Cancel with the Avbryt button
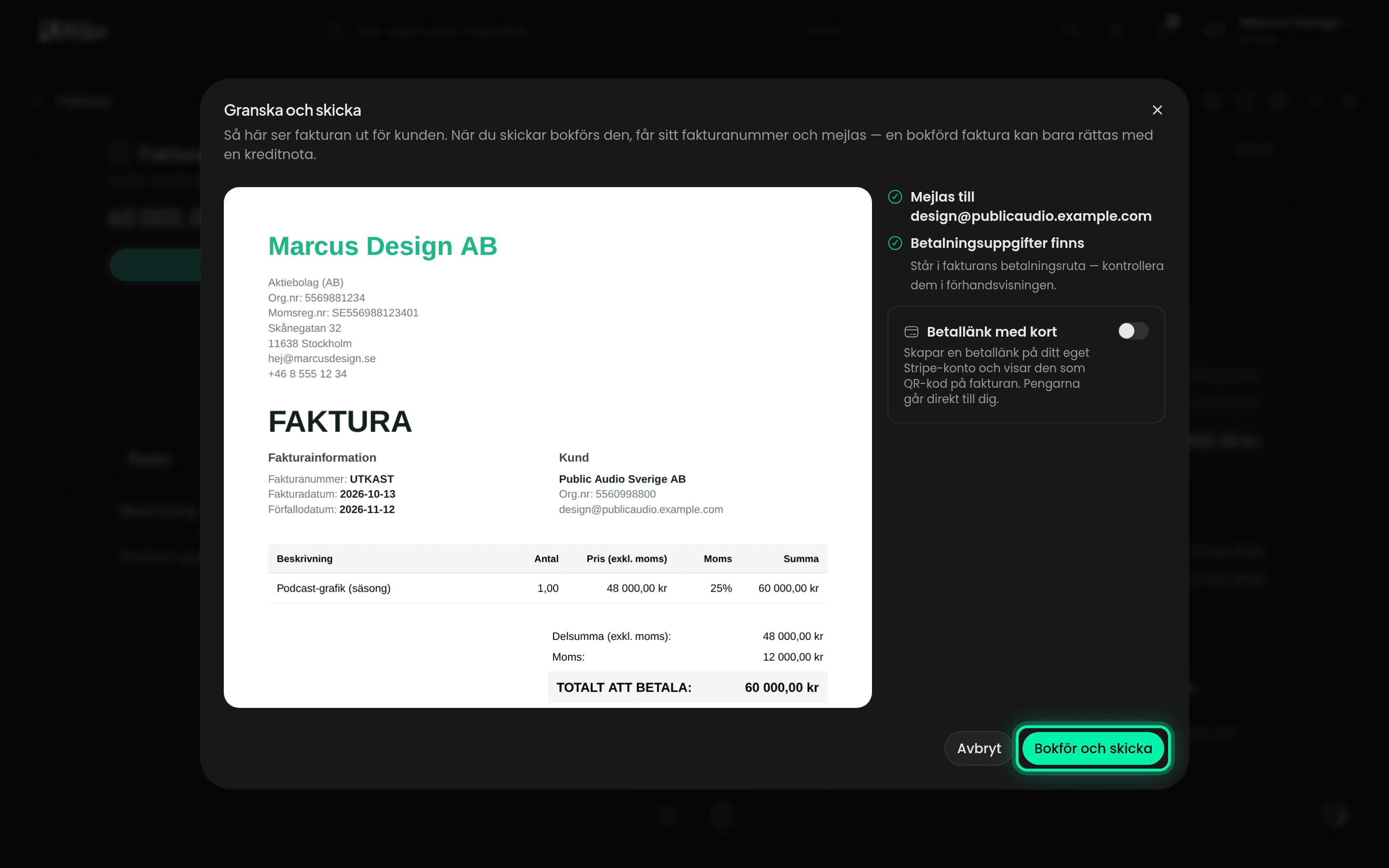 (x=979, y=748)
